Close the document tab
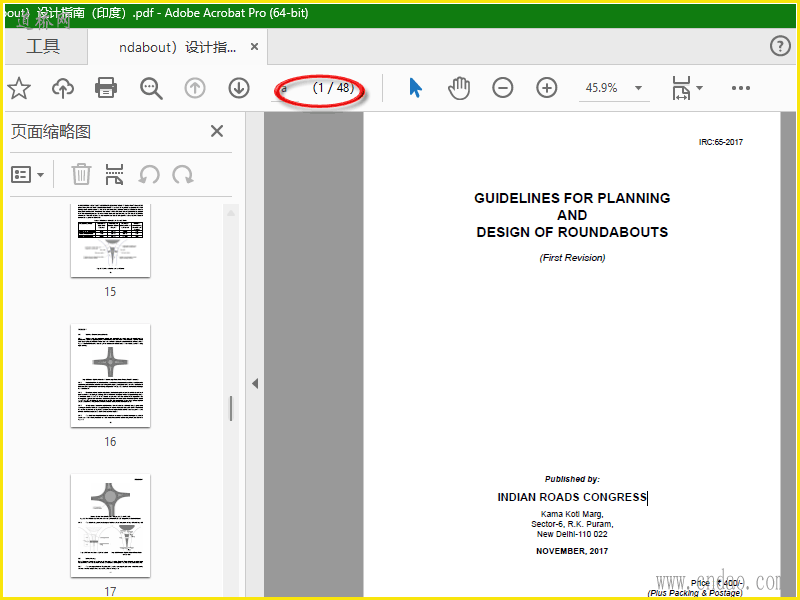This screenshot has width=800, height=600. point(254,47)
